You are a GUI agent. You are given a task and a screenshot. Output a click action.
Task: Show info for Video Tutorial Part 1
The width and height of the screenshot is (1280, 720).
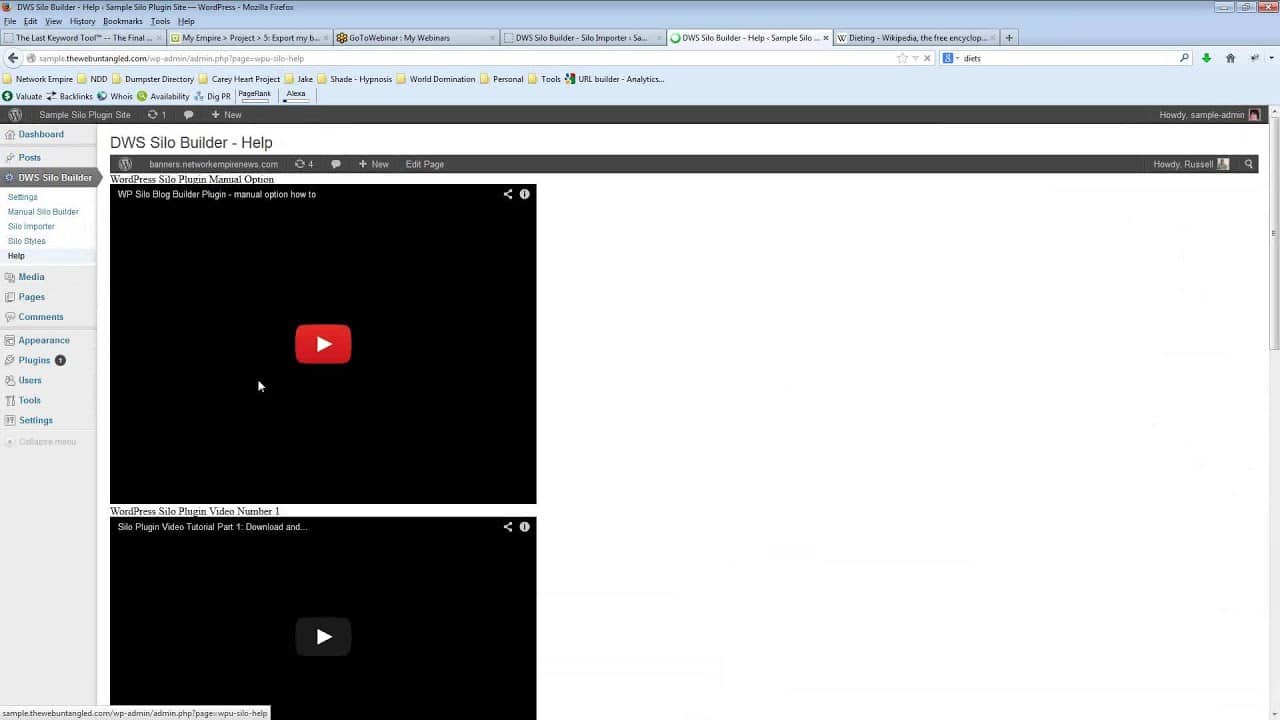pos(524,527)
